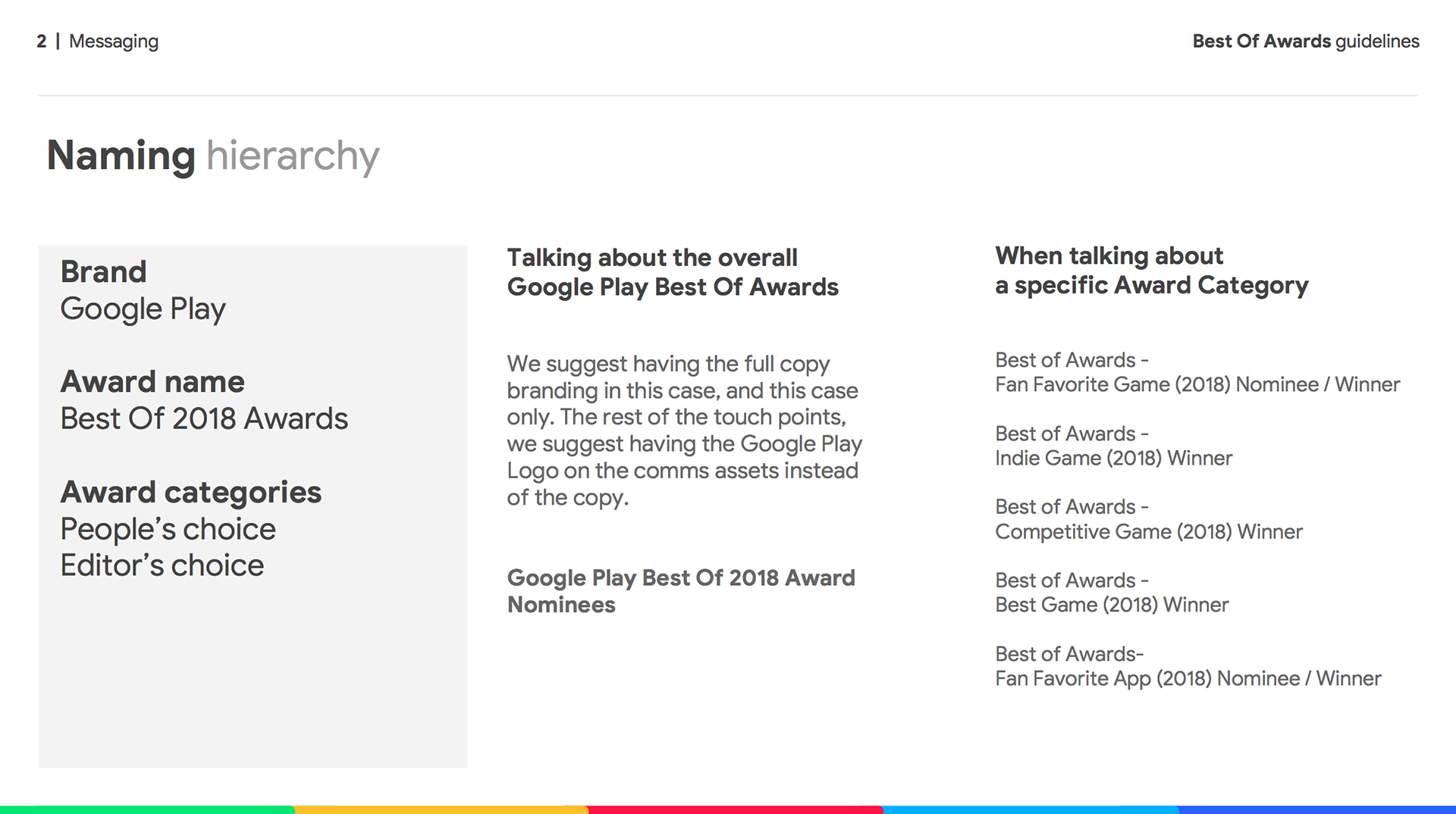Screen dimensions: 1456x814
Task: Select the 'Messaging' section label in header
Action: click(x=114, y=42)
